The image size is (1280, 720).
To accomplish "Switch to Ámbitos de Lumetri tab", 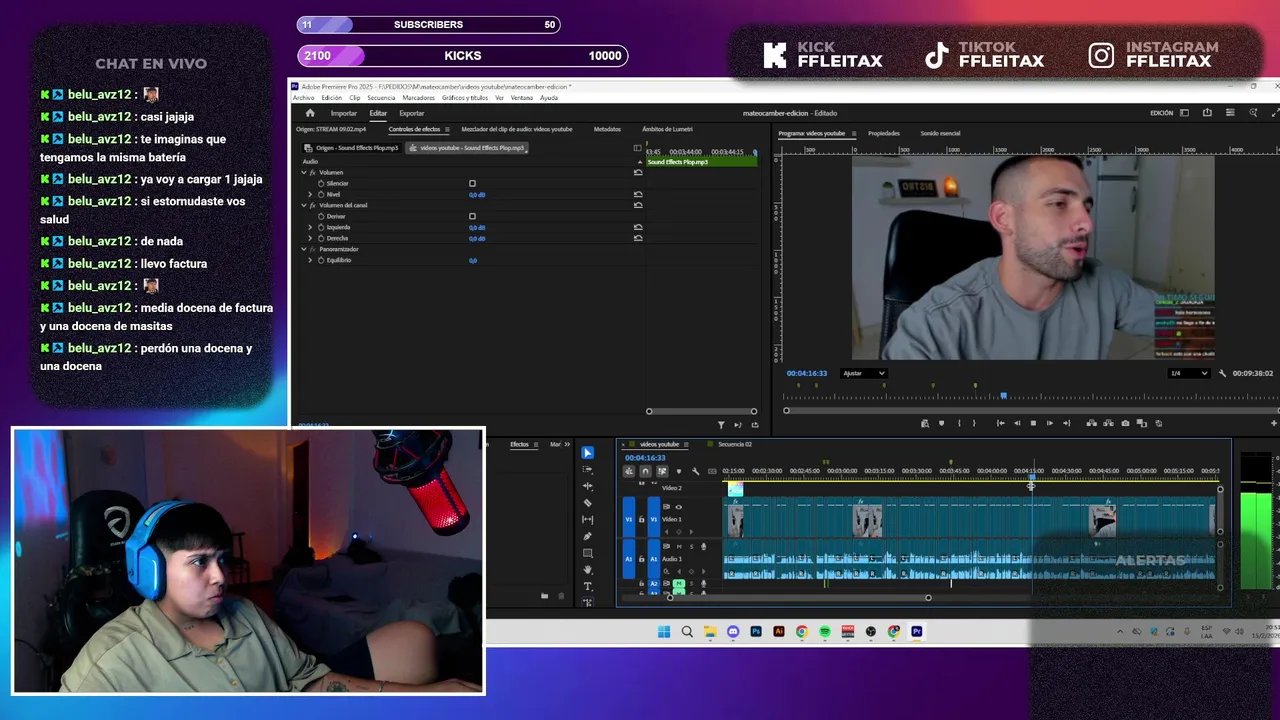I will coord(667,129).
